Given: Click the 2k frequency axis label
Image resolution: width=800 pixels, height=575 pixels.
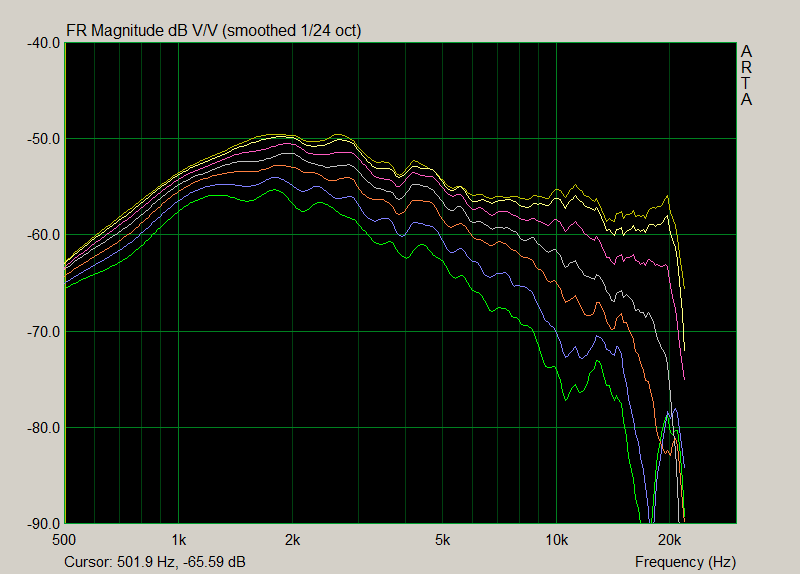Looking at the screenshot, I should [292, 540].
